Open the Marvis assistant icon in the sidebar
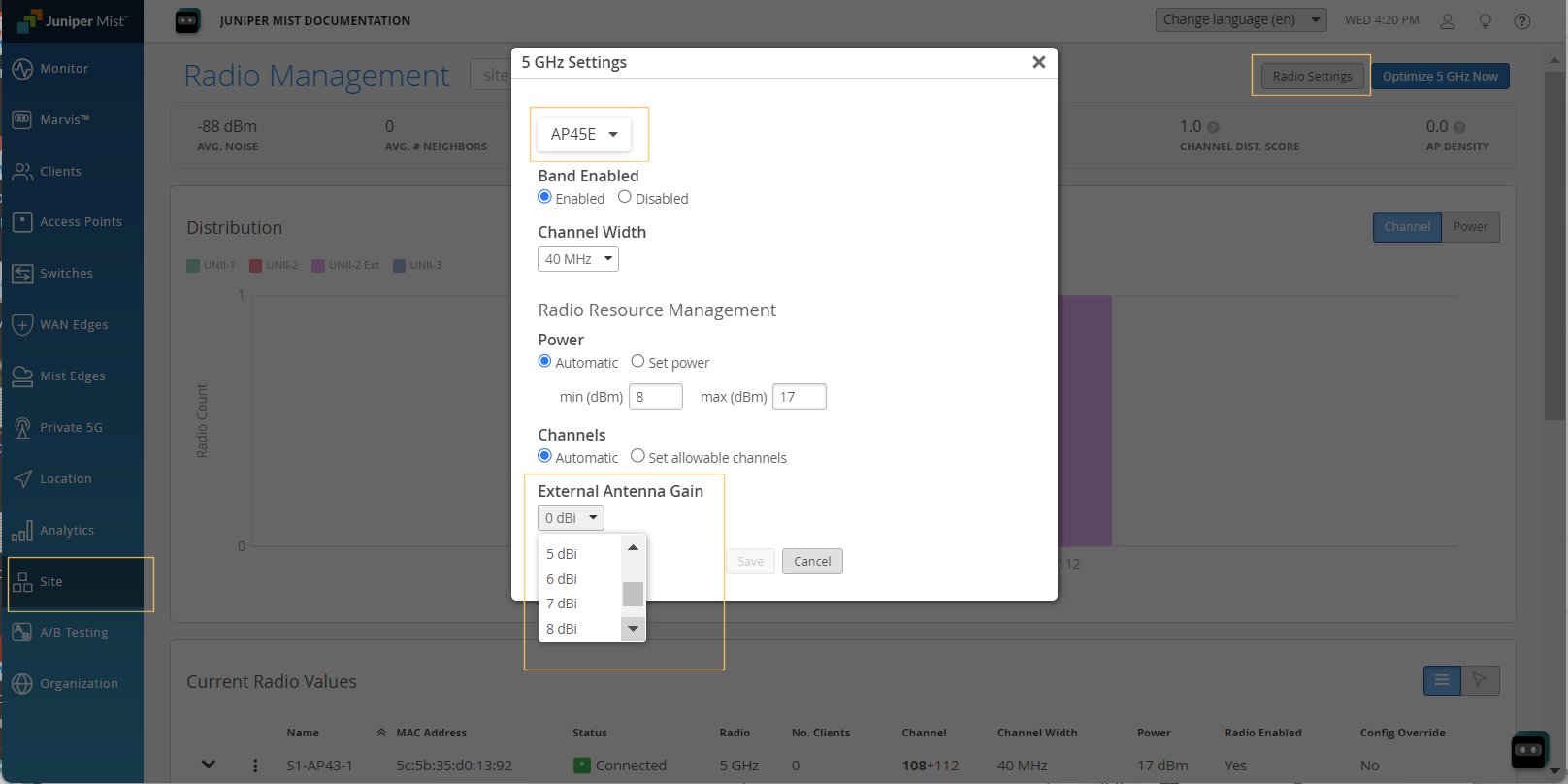Screen dimensions: 1568x784 click(x=22, y=119)
